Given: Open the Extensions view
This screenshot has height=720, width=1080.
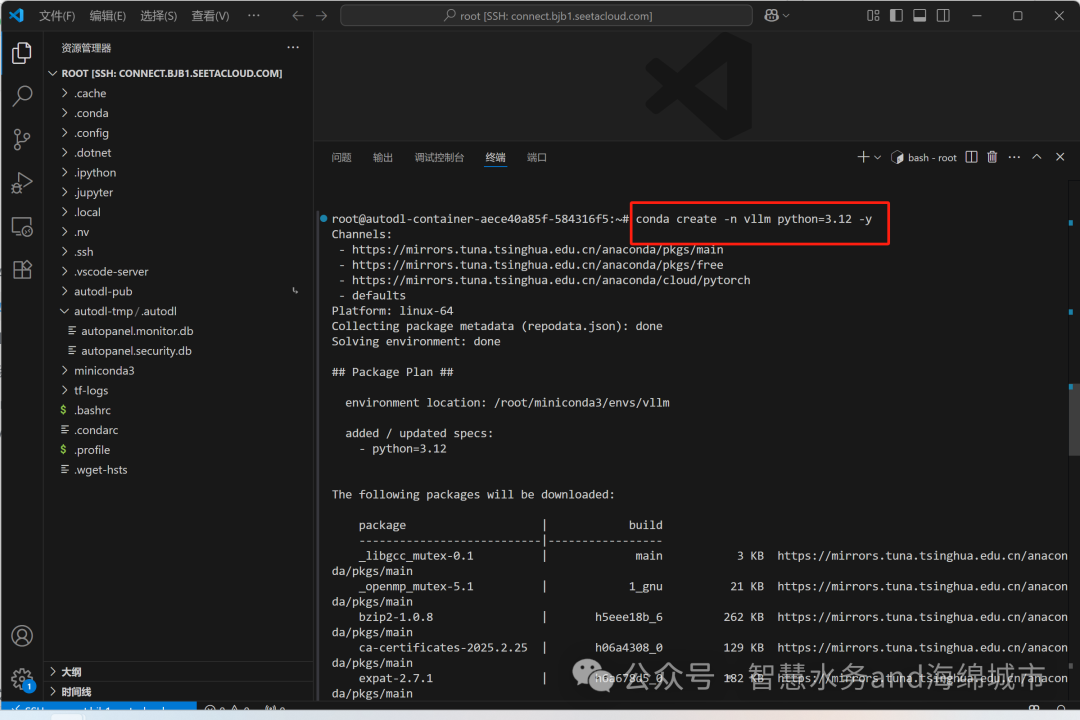Looking at the screenshot, I should [22, 269].
